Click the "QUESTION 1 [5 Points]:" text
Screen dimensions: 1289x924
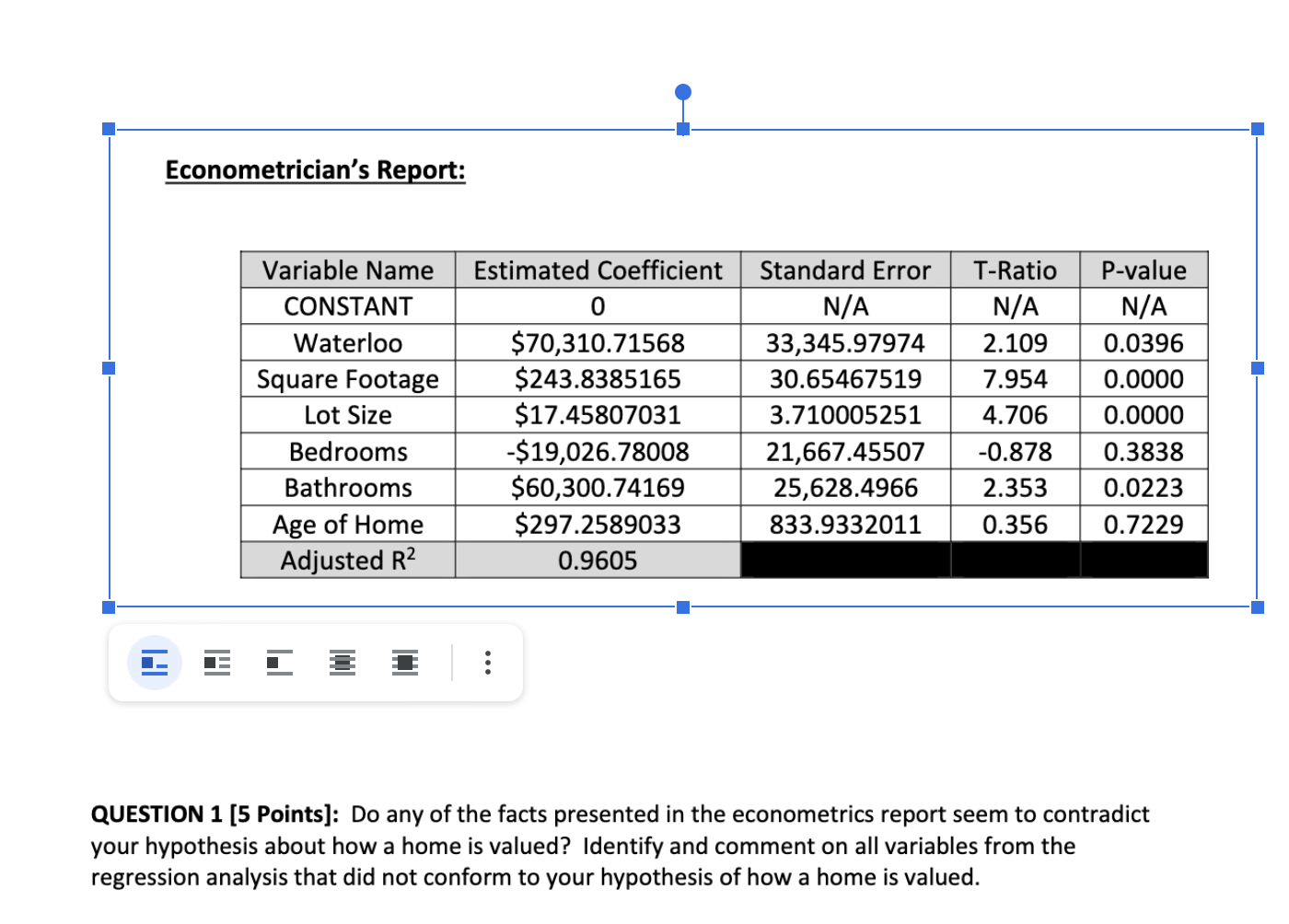tap(215, 814)
